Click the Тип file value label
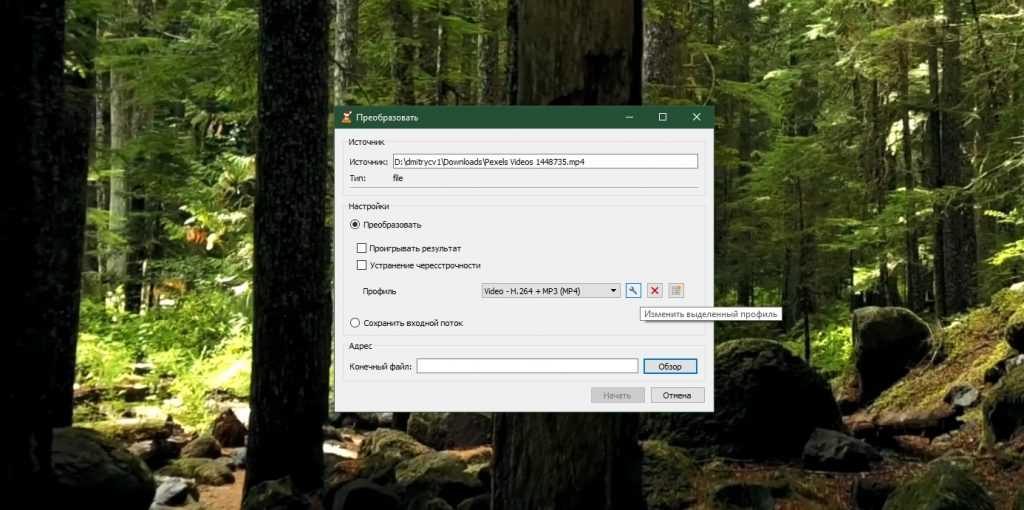Viewport: 1024px width, 510px height. click(398, 178)
